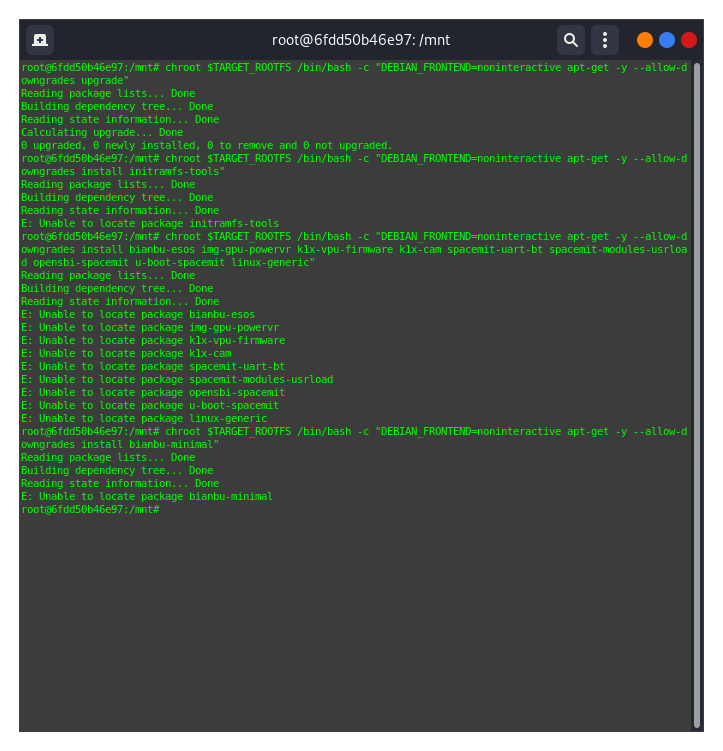Click the '0 upgraded, 0 newly installed' summary line
The image size is (723, 751).
[x=206, y=145]
